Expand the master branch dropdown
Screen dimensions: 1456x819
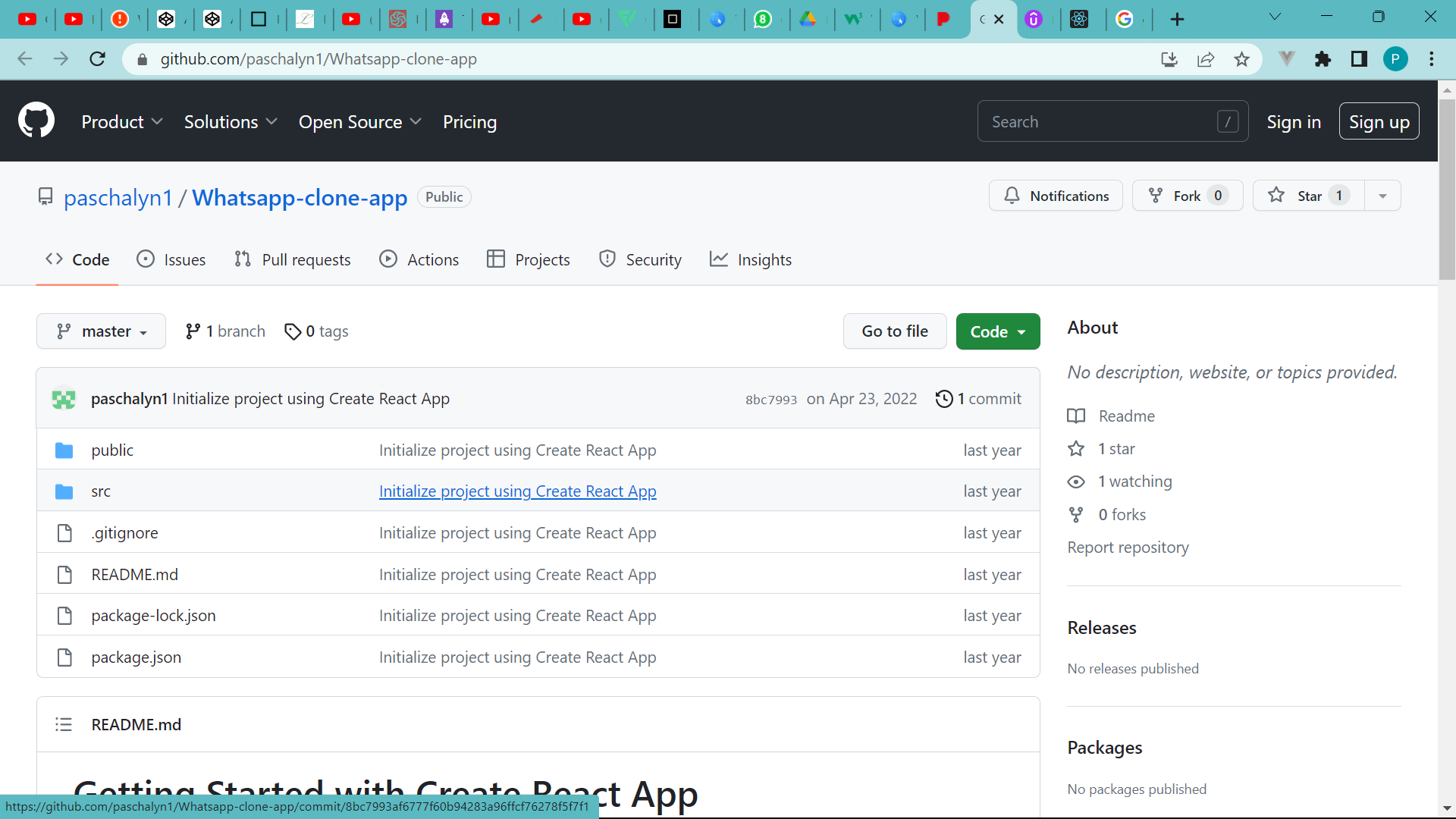[101, 331]
